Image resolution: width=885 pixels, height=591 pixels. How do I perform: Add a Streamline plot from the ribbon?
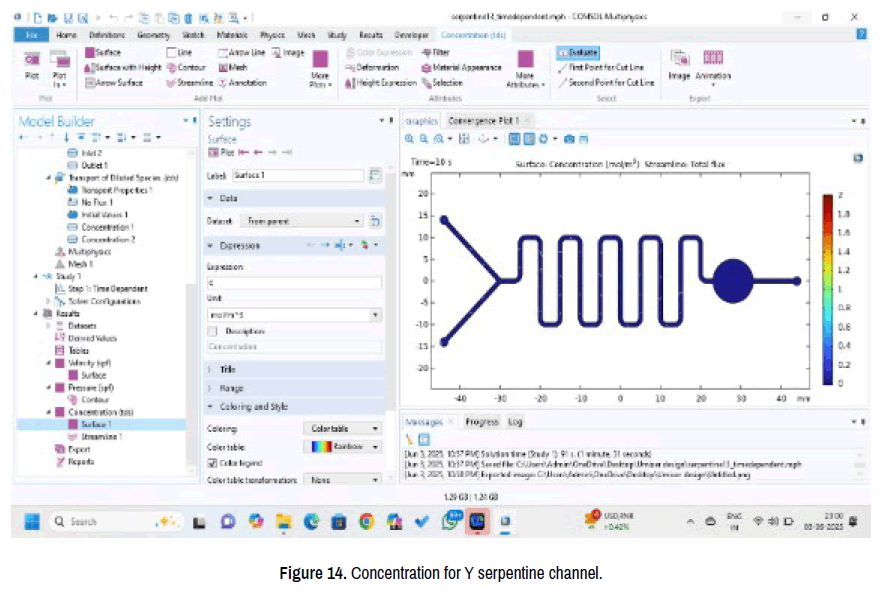(196, 83)
